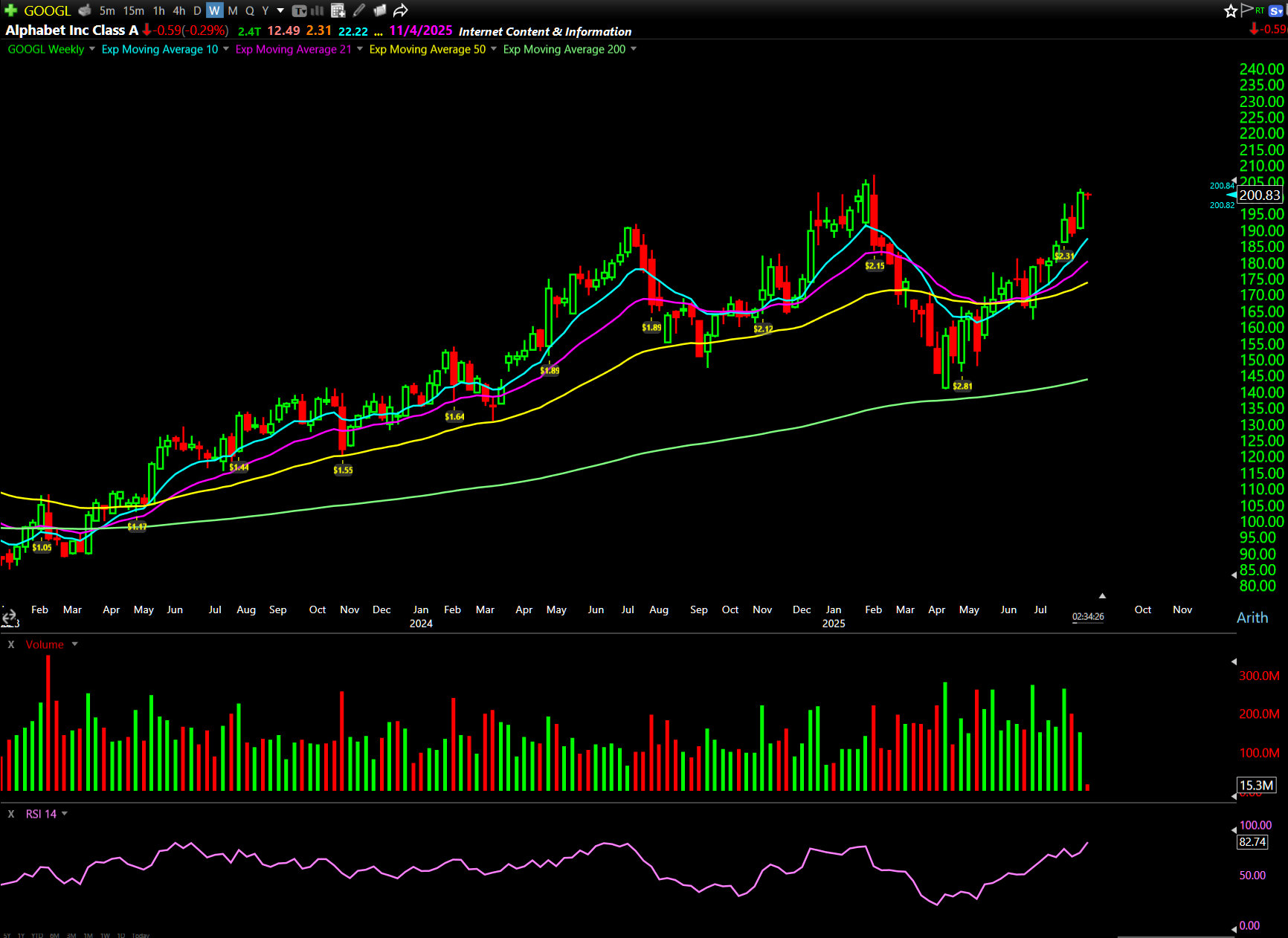Switch to Arith scale toggle
Viewport: 1288px width, 938px height.
coord(1252,618)
